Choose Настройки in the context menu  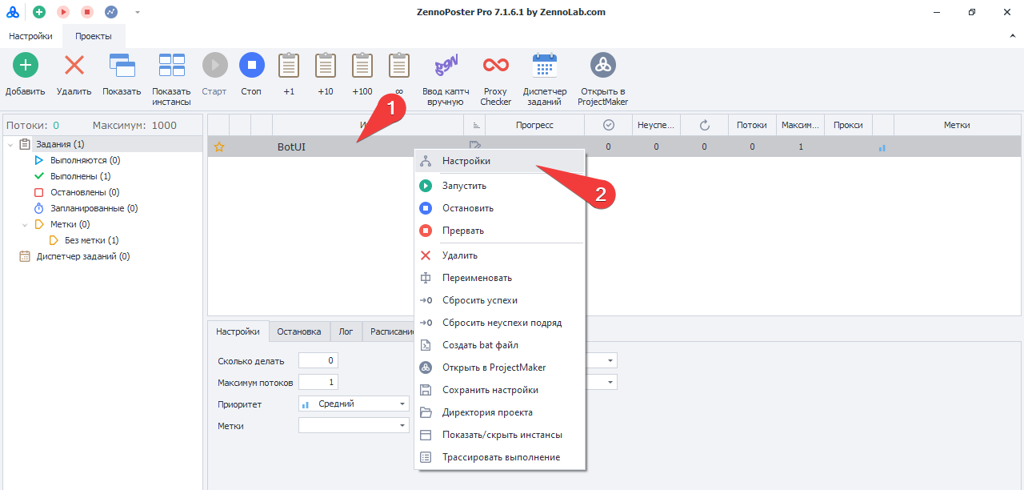[x=466, y=161]
